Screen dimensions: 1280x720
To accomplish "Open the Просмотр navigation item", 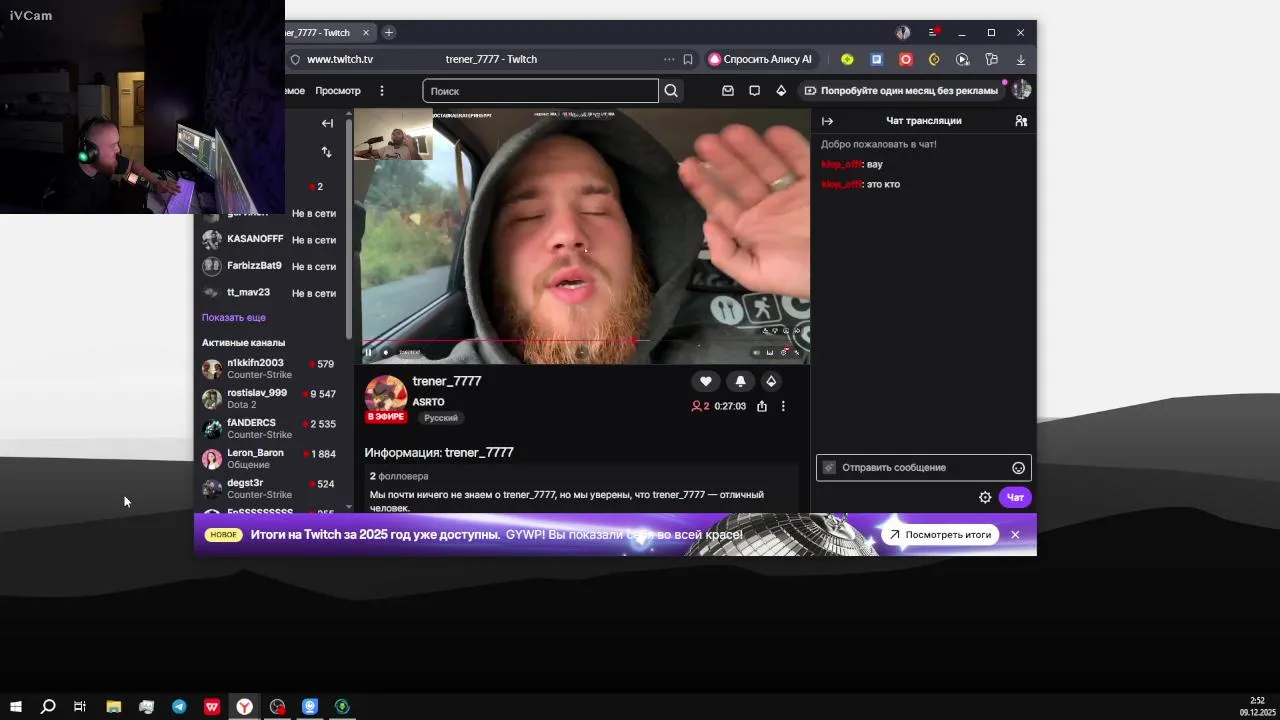I will pyautogui.click(x=338, y=91).
